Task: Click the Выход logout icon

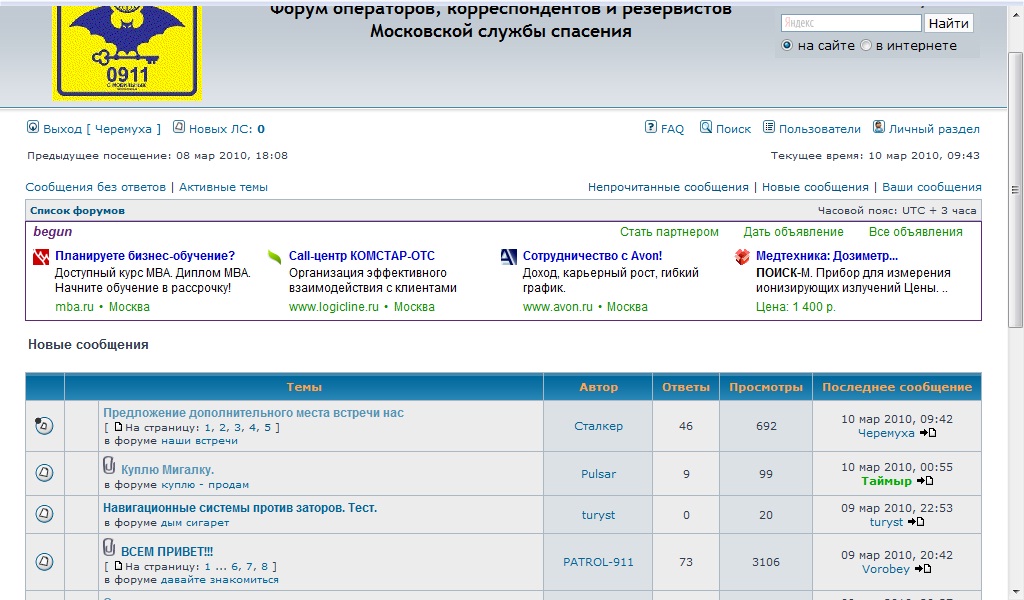Action: [x=33, y=128]
